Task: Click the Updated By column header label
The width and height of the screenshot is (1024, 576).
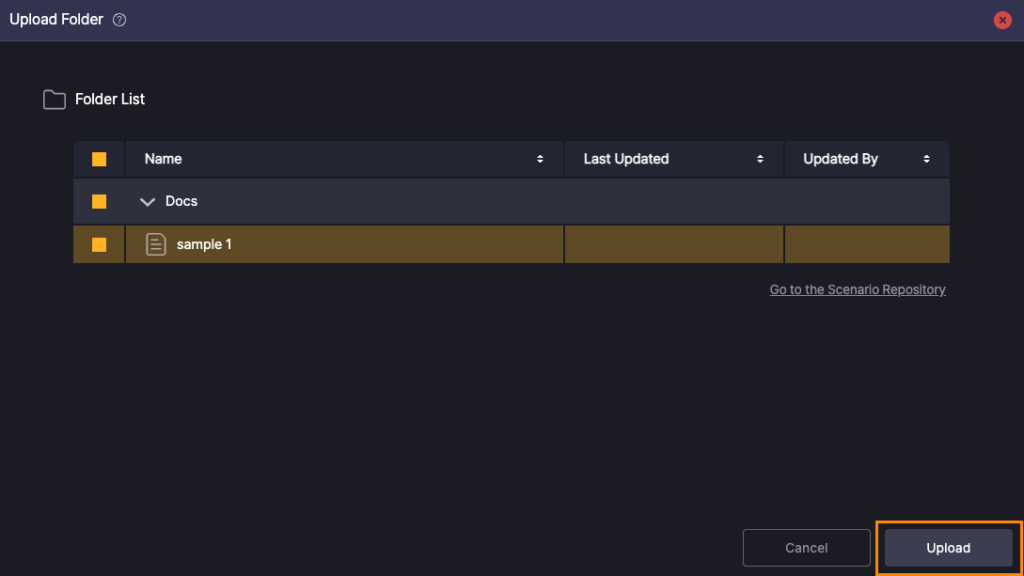Action: (x=840, y=159)
